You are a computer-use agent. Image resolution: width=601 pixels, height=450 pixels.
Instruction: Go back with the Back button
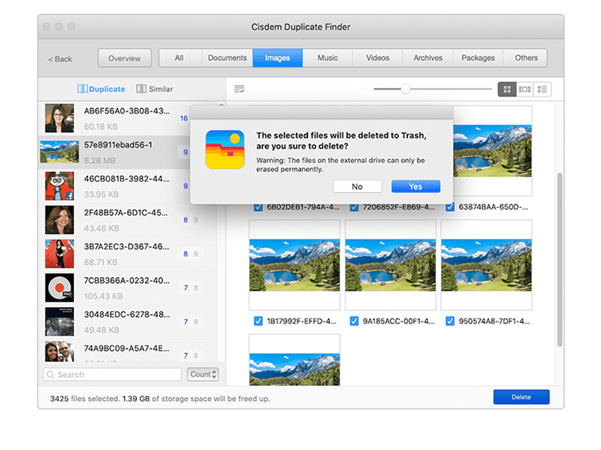pyautogui.click(x=60, y=59)
